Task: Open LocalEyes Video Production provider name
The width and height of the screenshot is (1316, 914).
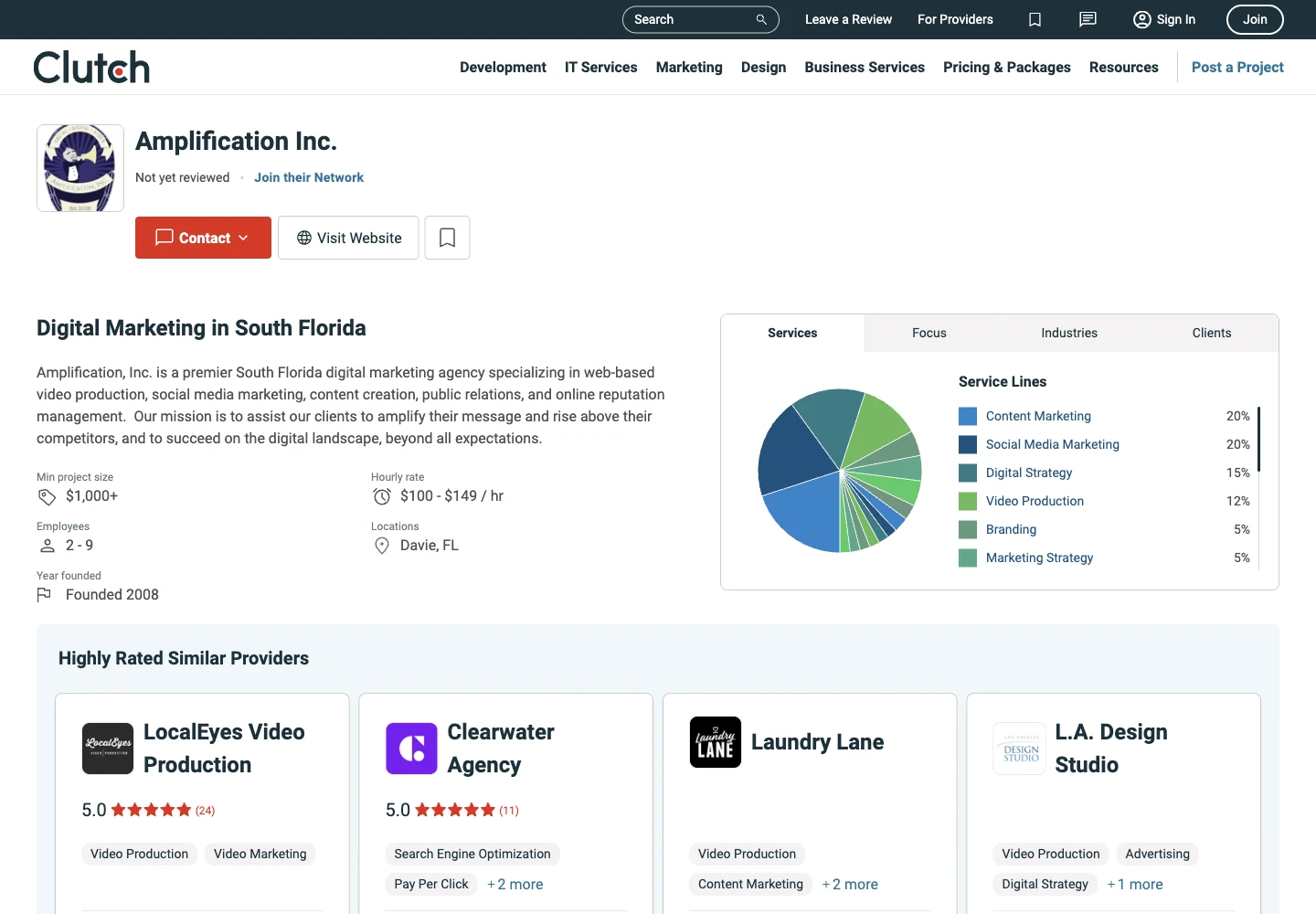Action: (x=224, y=749)
